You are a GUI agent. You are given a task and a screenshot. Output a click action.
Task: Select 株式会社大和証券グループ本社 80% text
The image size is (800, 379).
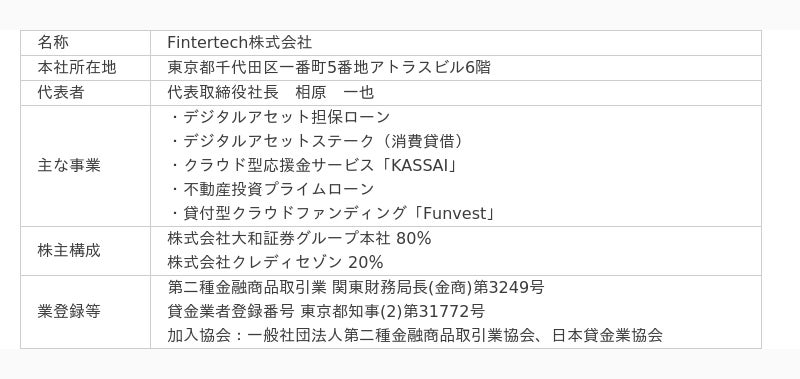(299, 238)
